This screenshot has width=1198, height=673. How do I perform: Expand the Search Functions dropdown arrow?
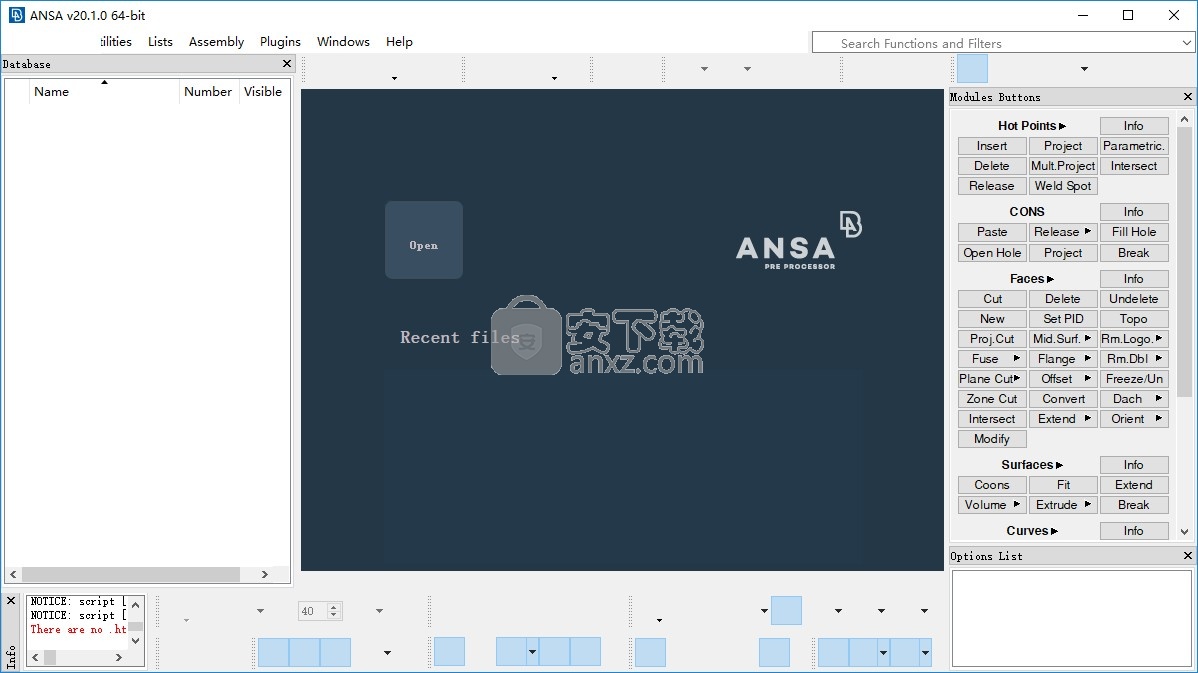pyautogui.click(x=1187, y=44)
